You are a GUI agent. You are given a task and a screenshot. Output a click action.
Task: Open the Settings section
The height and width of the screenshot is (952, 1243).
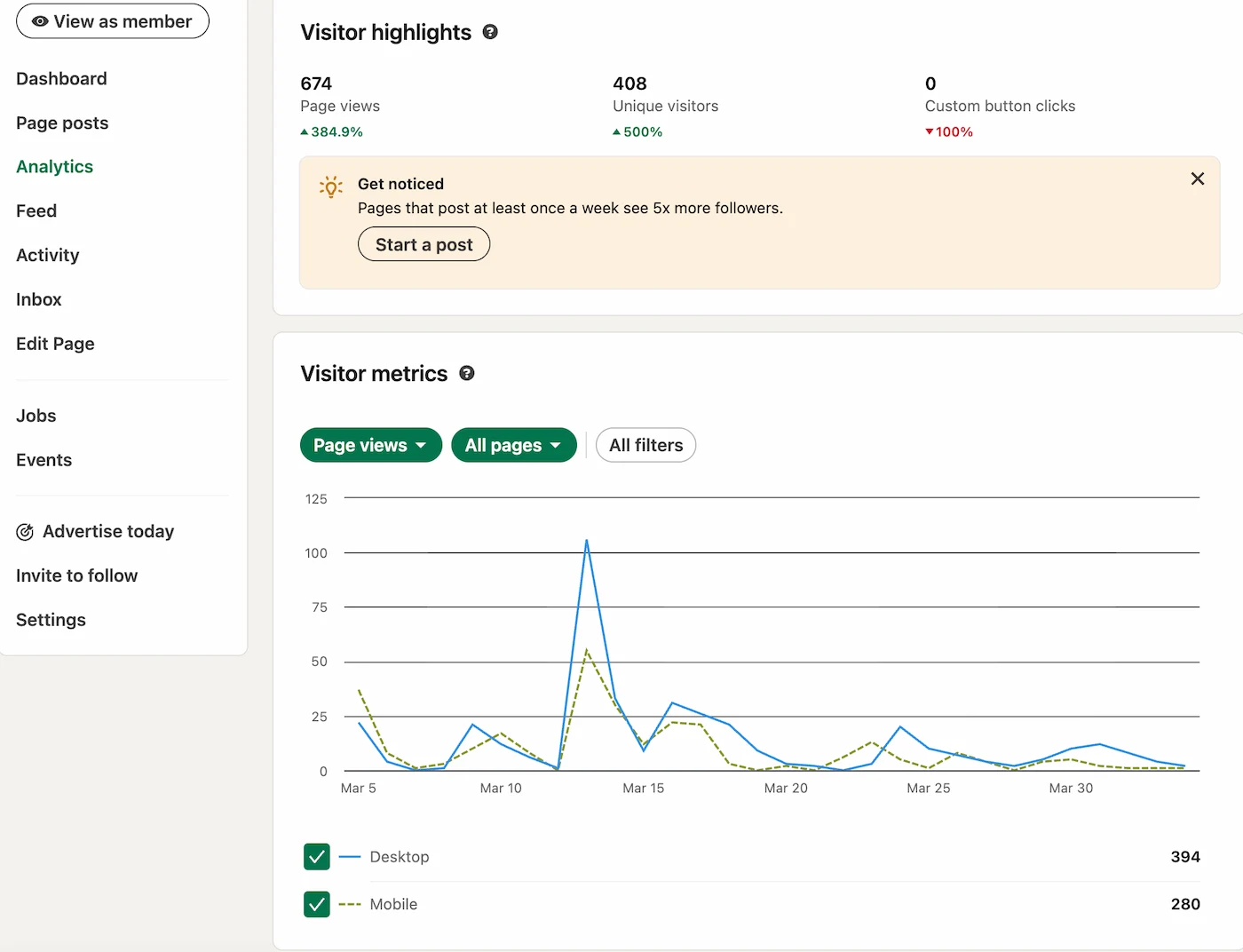tap(50, 620)
